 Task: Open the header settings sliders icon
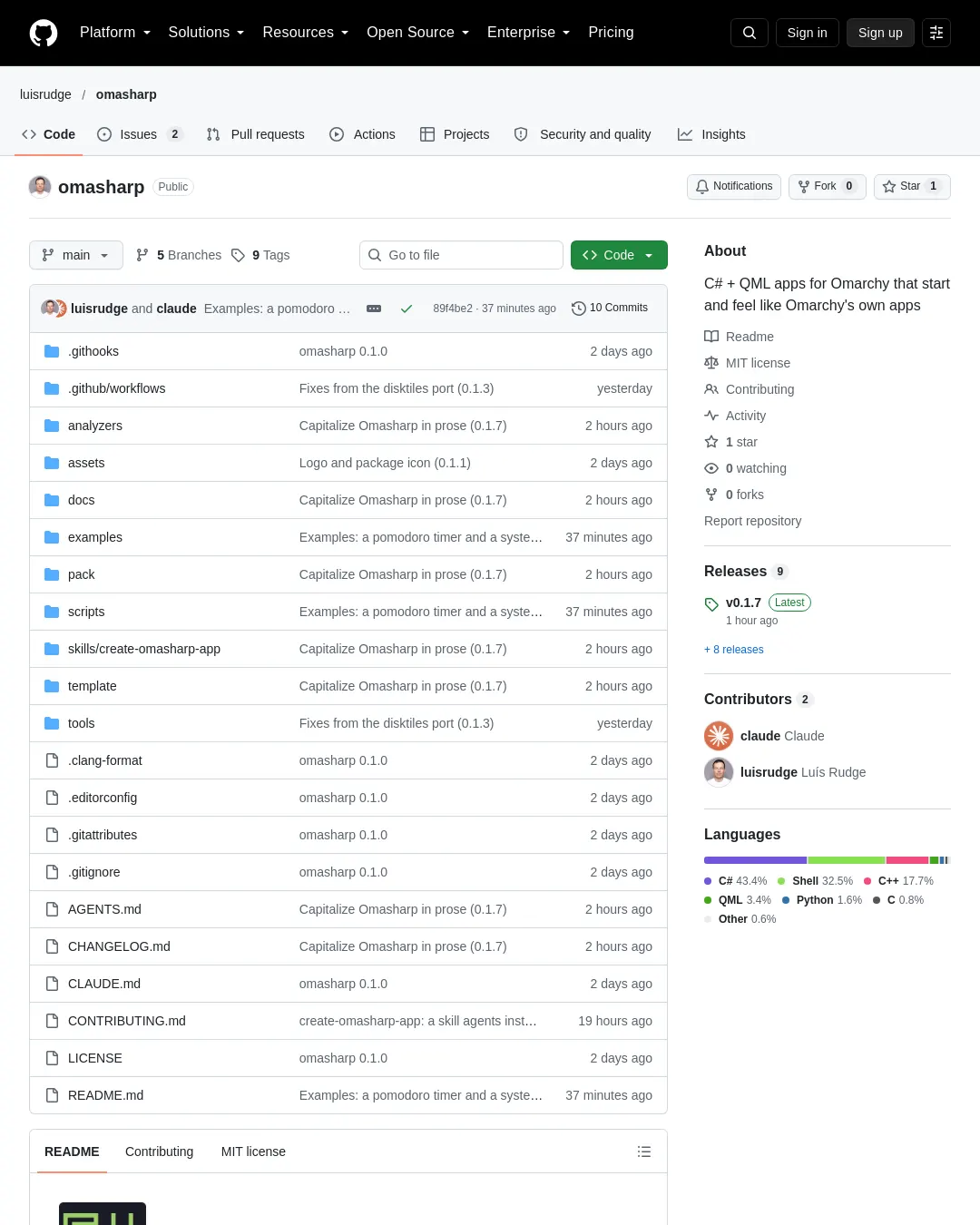coord(936,33)
